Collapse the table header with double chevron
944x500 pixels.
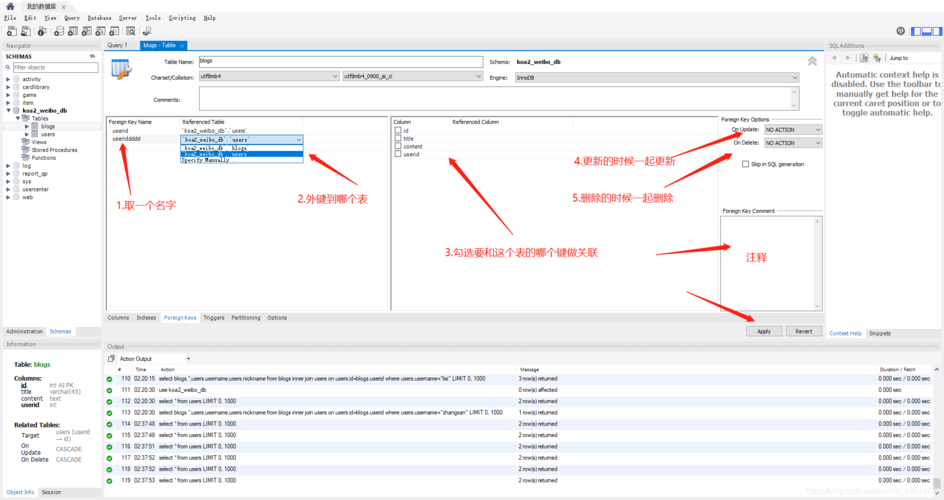[x=812, y=61]
